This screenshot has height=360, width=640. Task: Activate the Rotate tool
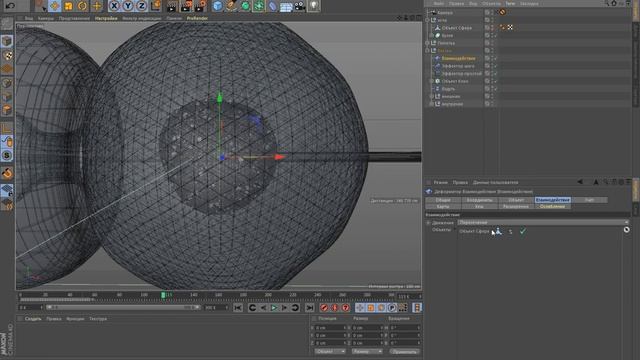click(x=82, y=6)
